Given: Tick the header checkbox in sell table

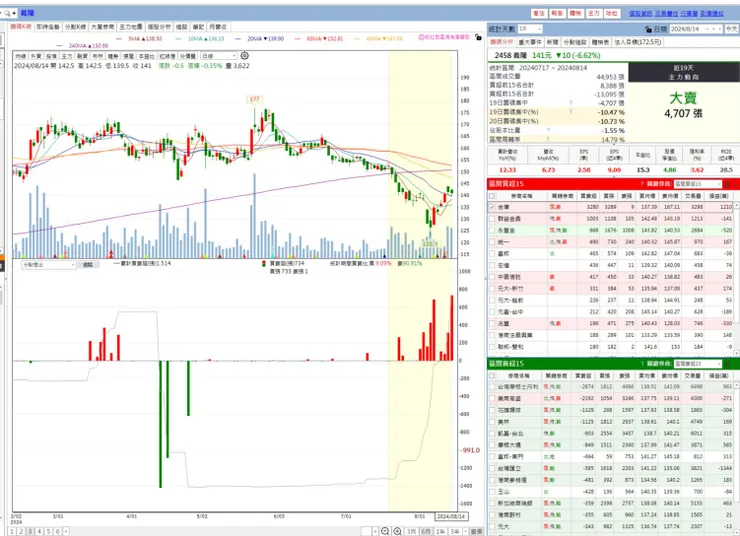Looking at the screenshot, I should (x=492, y=376).
